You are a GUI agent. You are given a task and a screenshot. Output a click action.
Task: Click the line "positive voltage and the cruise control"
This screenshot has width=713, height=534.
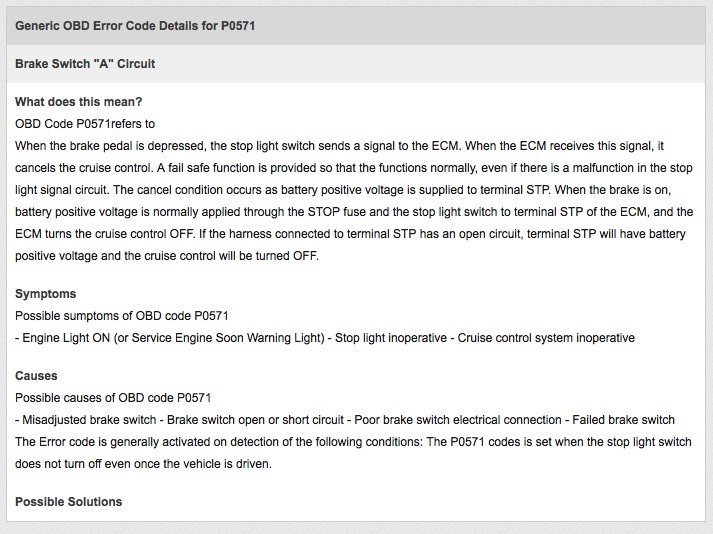click(167, 256)
